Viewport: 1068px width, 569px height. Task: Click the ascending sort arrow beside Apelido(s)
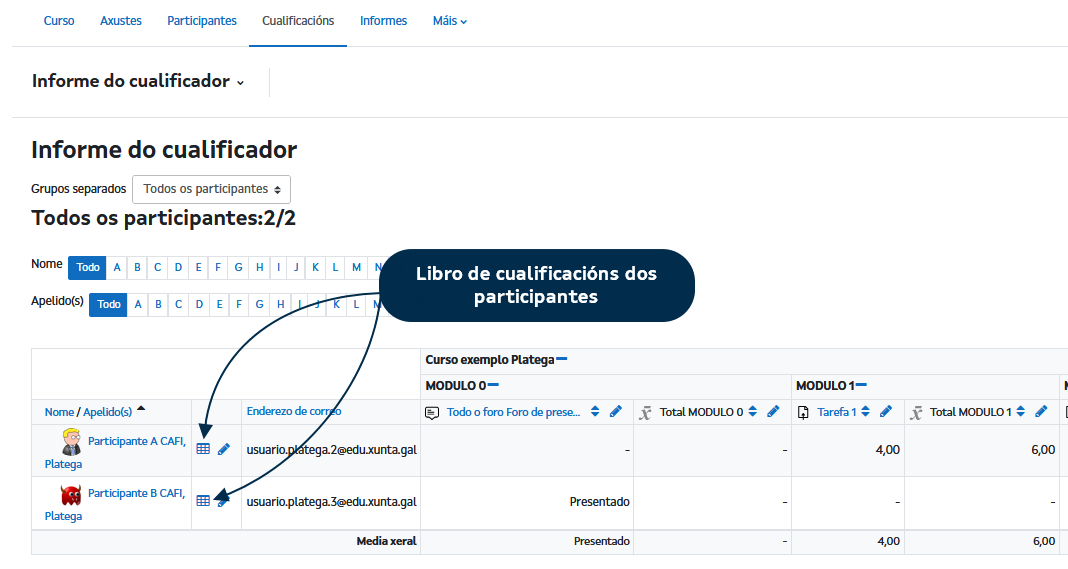click(x=141, y=409)
